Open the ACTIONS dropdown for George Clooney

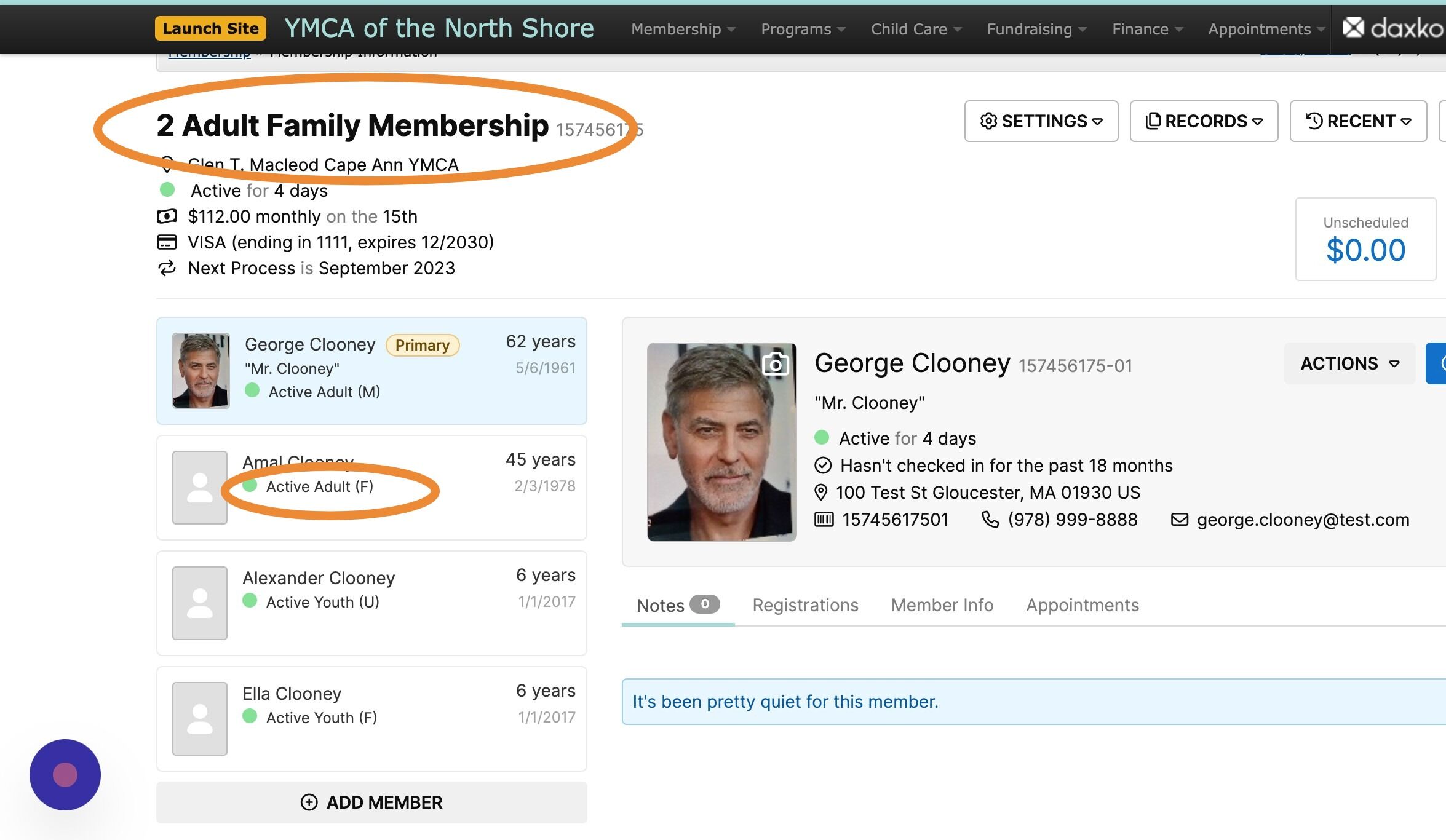click(1349, 363)
